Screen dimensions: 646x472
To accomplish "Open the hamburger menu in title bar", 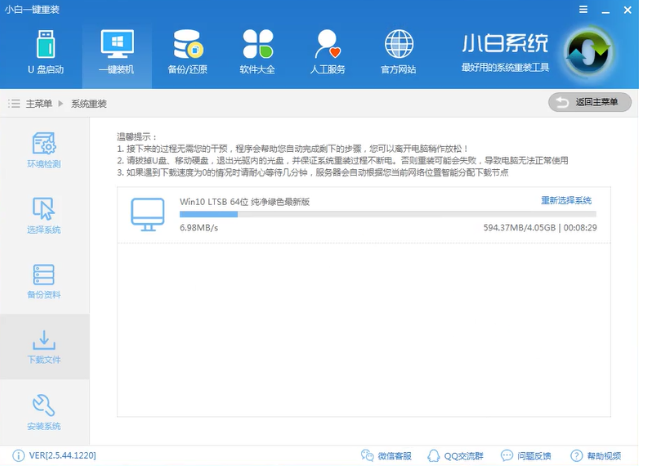I will tap(583, 9).
